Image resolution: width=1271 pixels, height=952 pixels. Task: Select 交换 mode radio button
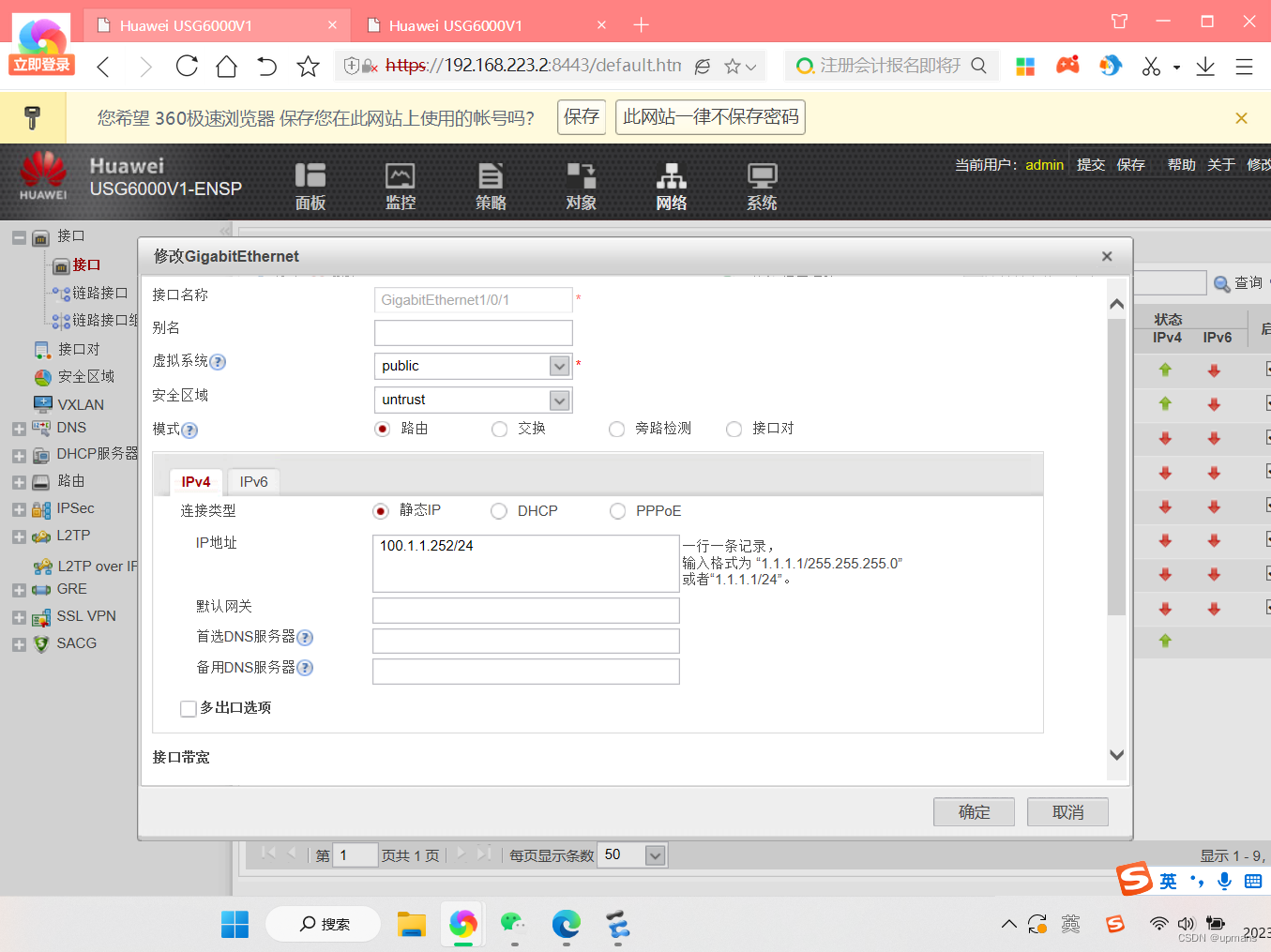click(x=499, y=429)
